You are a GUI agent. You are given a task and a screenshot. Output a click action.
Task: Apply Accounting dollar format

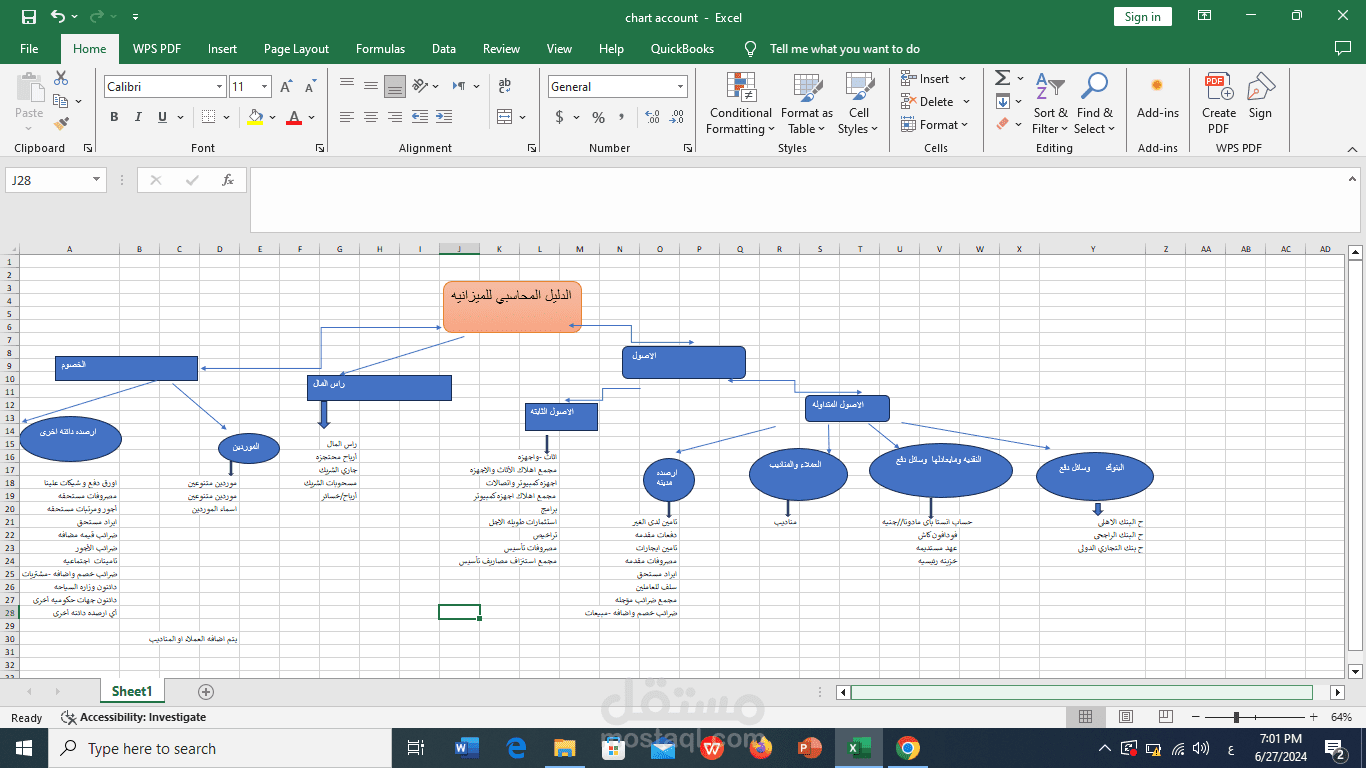click(x=560, y=117)
